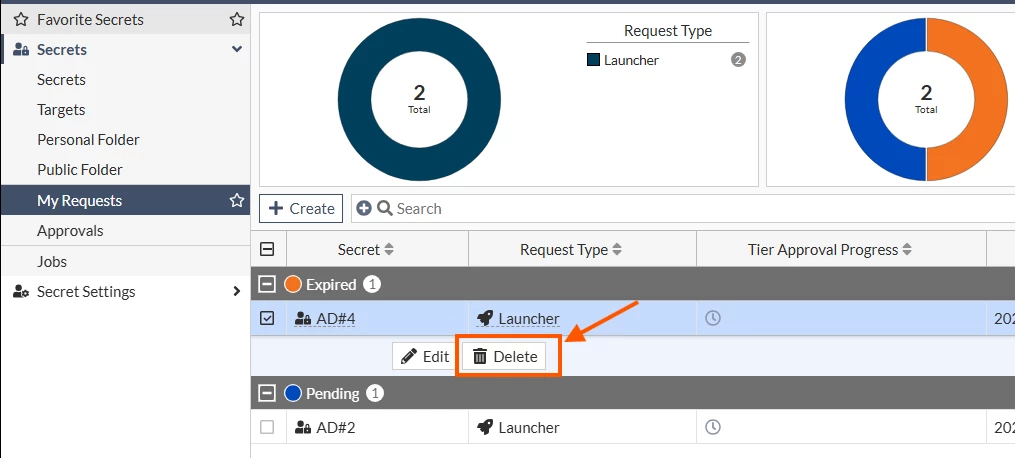Uncheck the AD#4 row checkbox

click(267, 318)
